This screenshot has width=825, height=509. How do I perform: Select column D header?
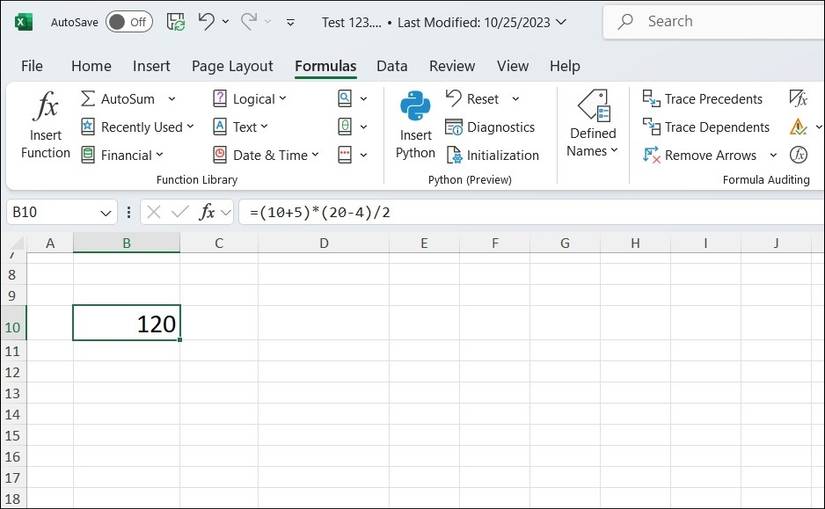324,243
